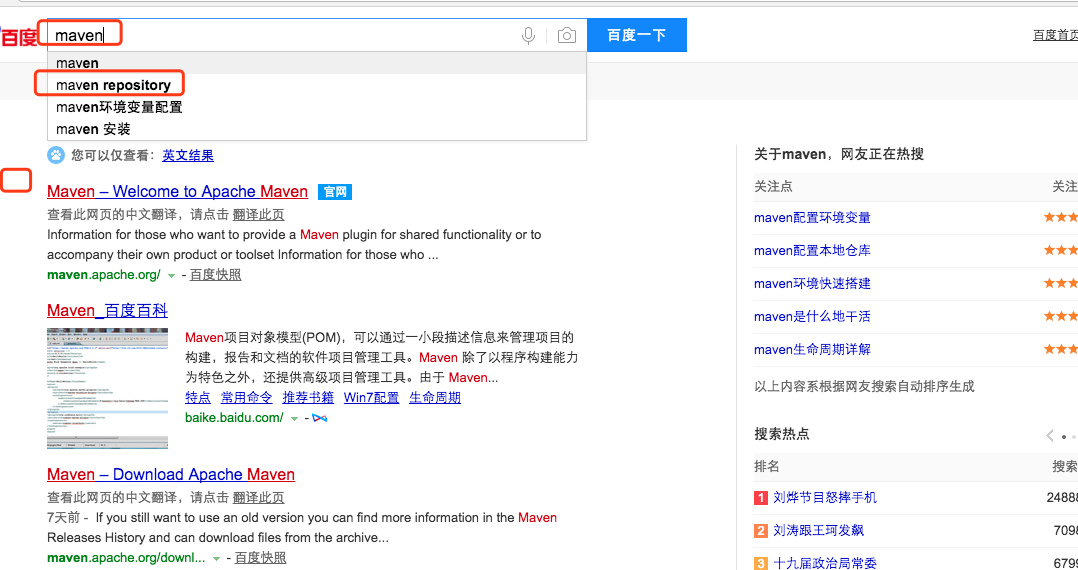
Task: Click the 英文结果 link
Action: (x=188, y=155)
